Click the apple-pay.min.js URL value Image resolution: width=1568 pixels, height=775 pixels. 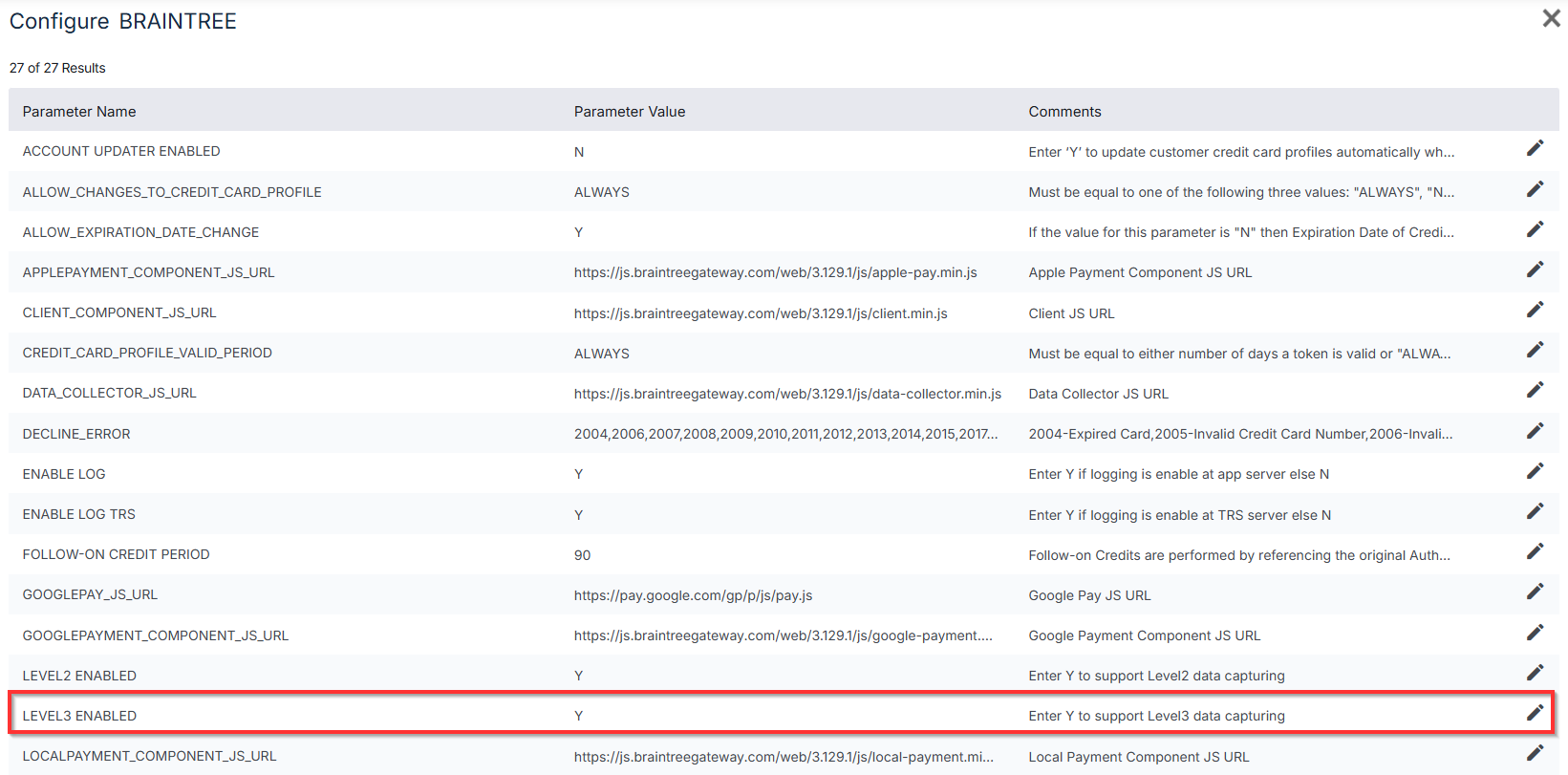tap(776, 272)
